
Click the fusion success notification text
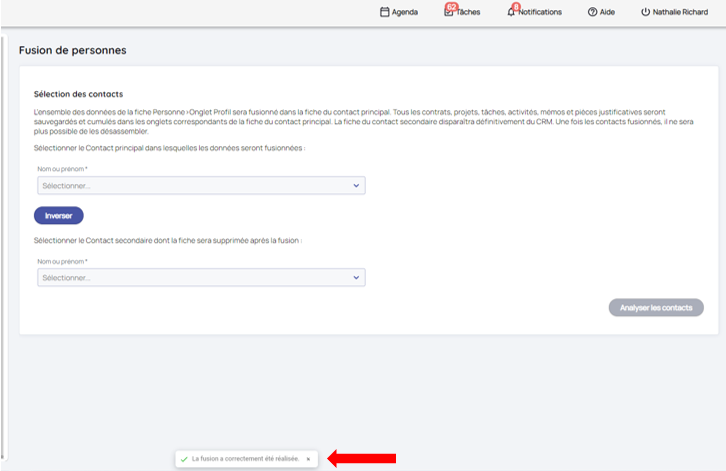tap(245, 459)
